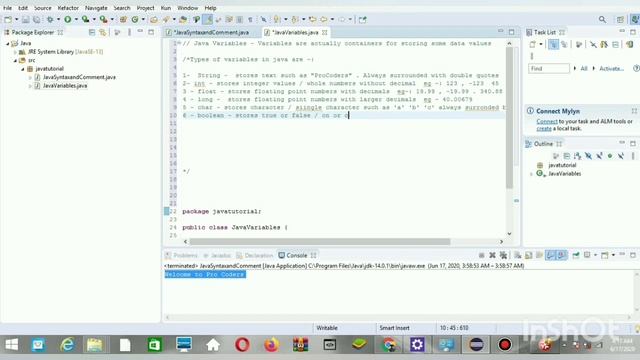
Task: Expand JavaSyntaxandComment.java tree node
Action: click(30, 77)
